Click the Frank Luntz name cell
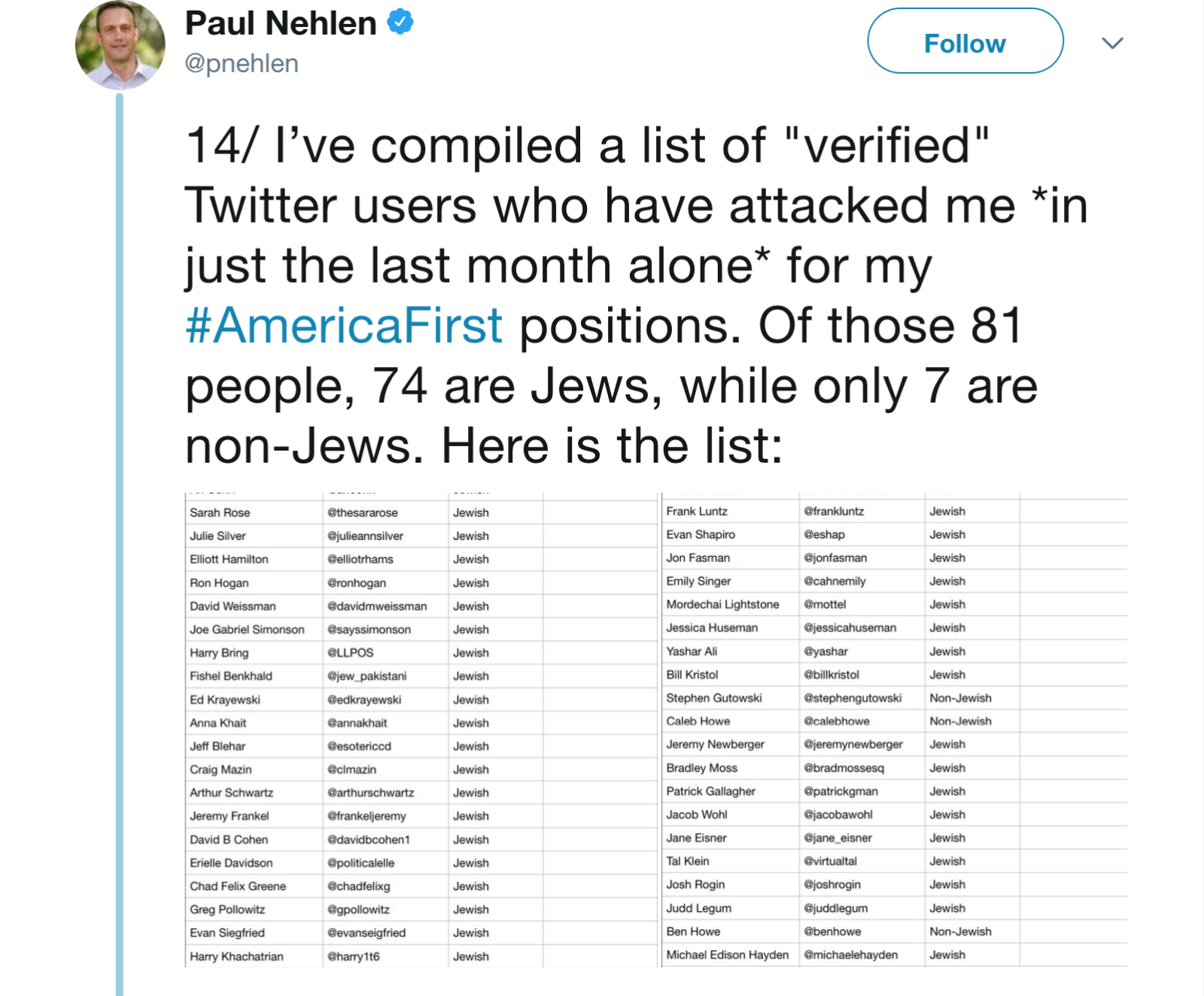Image resolution: width=1204 pixels, height=996 pixels. click(x=697, y=511)
